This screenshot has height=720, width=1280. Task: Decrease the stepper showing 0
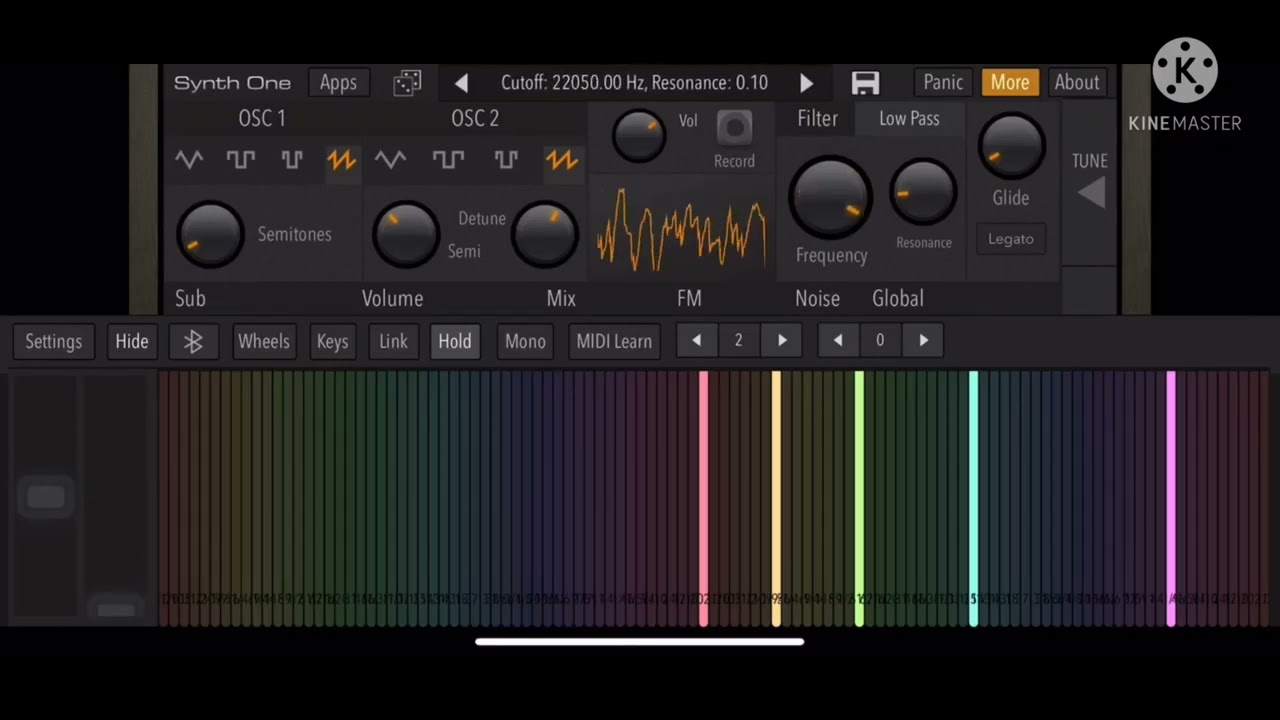[838, 341]
